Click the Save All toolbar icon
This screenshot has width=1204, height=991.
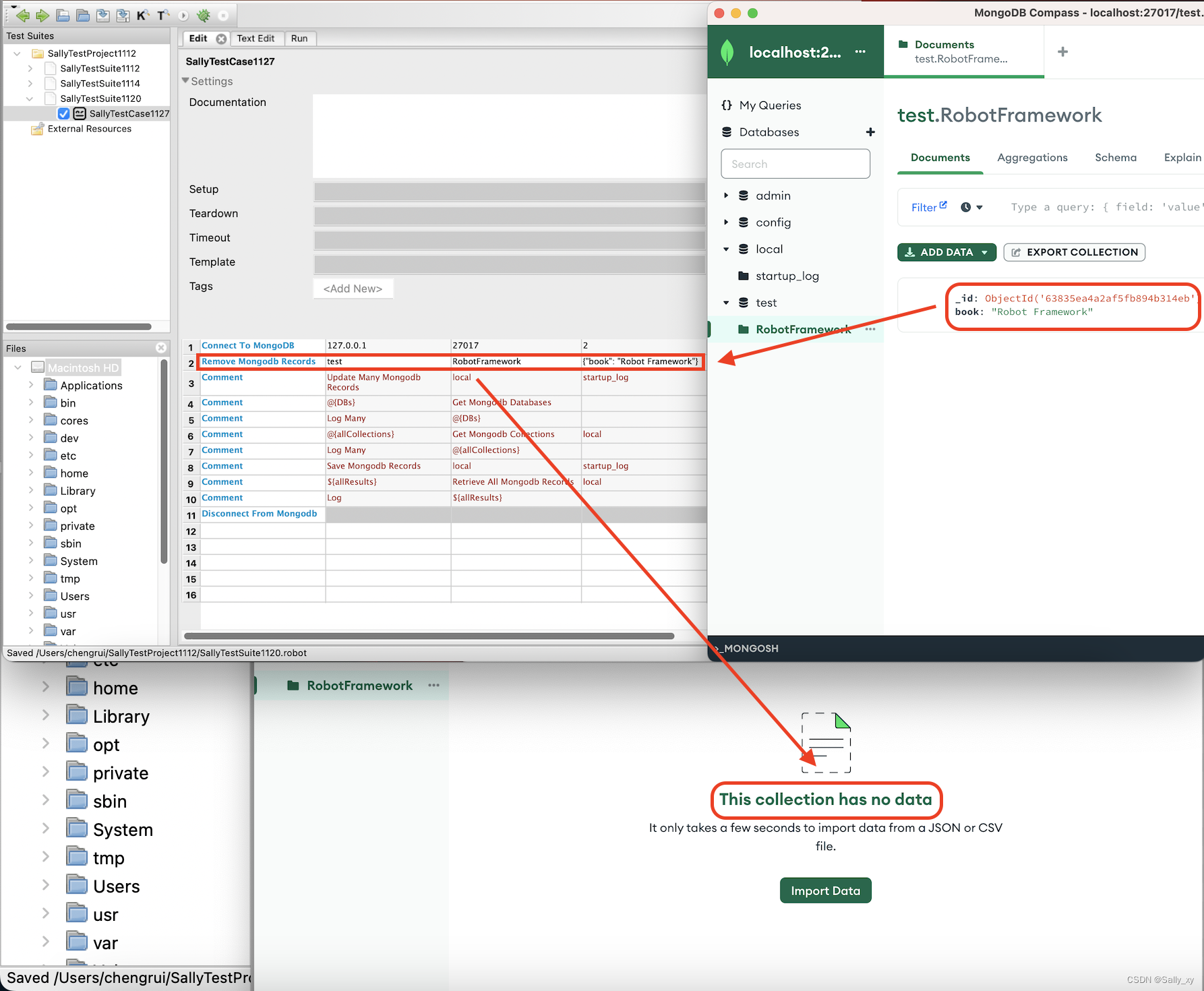[x=123, y=15]
